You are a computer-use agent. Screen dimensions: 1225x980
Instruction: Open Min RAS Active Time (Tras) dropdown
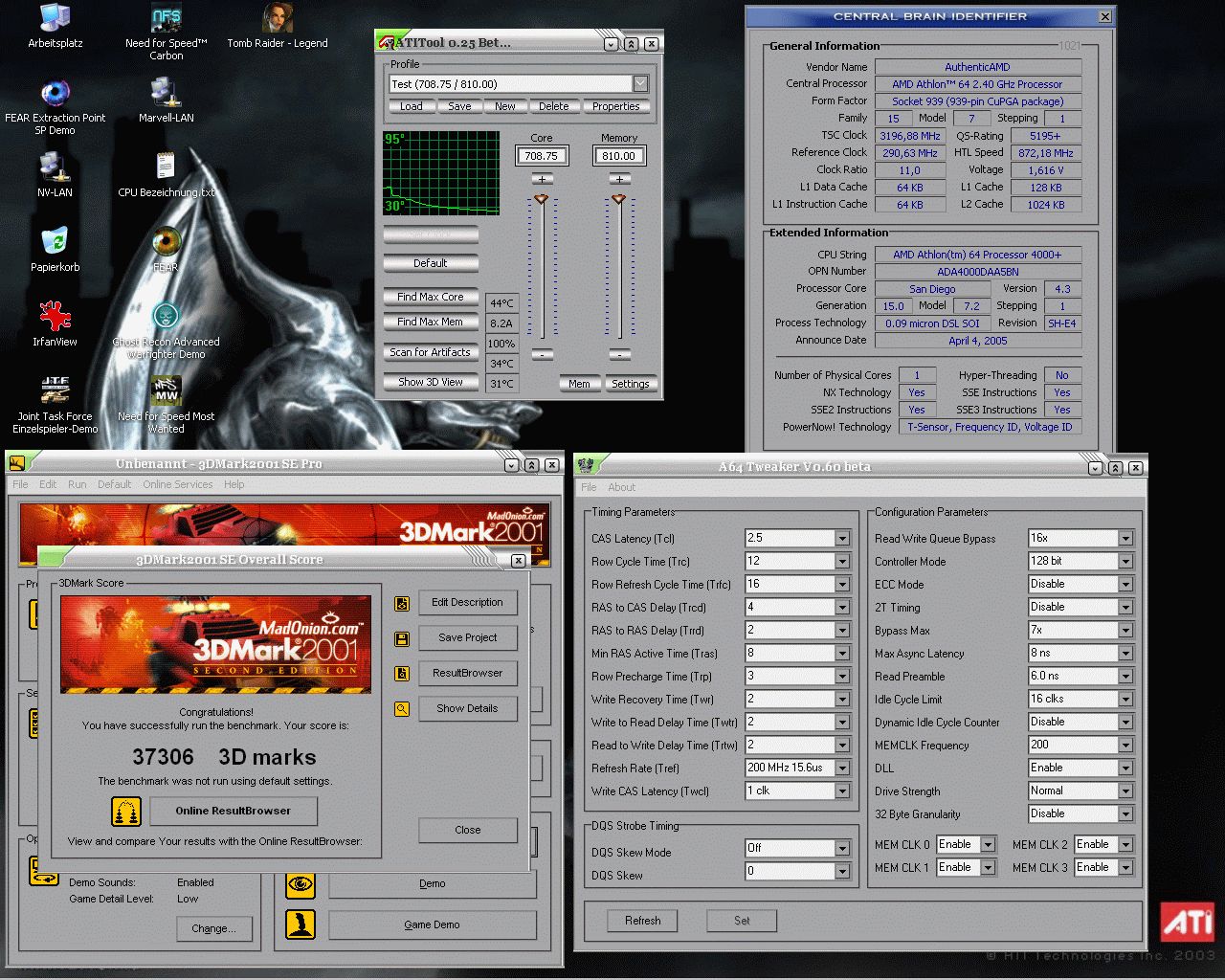[842, 654]
